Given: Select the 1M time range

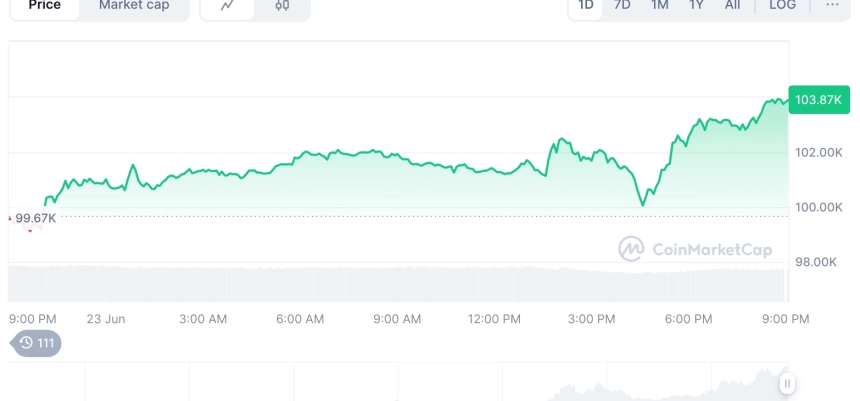Looking at the screenshot, I should point(659,5).
